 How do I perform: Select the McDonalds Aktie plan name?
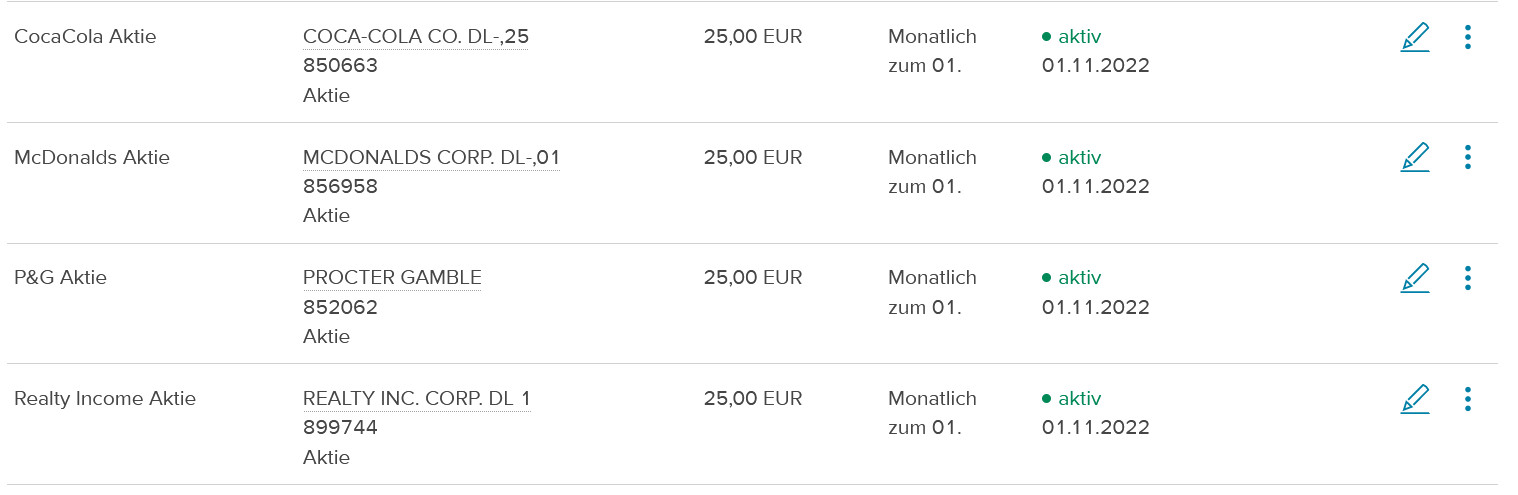92,157
